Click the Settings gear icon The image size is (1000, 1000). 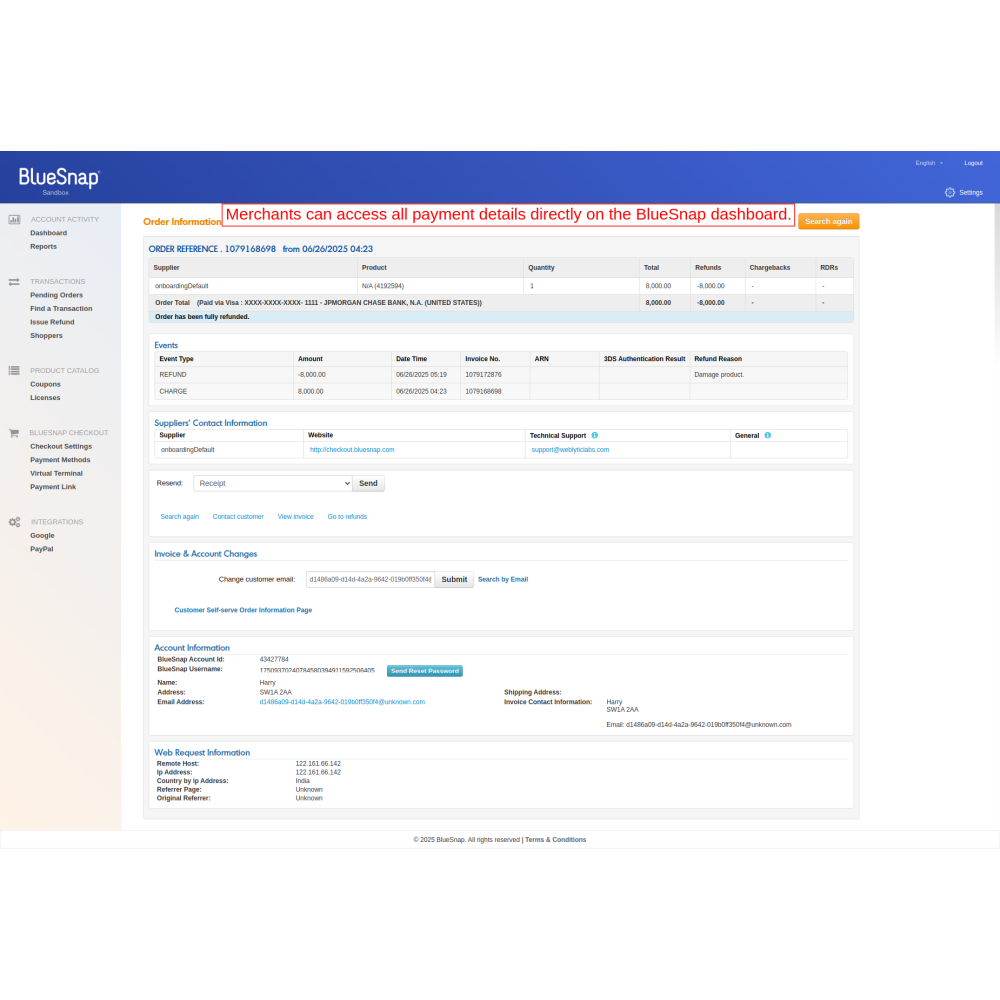click(950, 192)
